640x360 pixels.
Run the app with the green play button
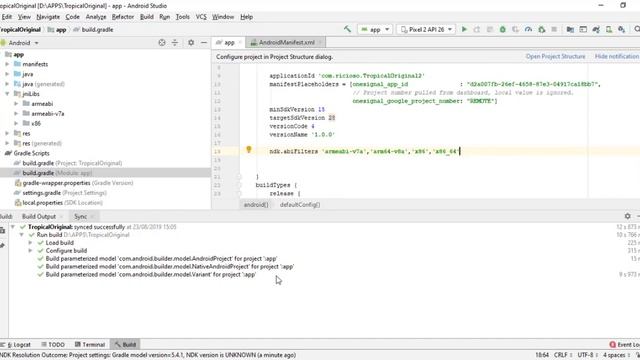(x=464, y=29)
